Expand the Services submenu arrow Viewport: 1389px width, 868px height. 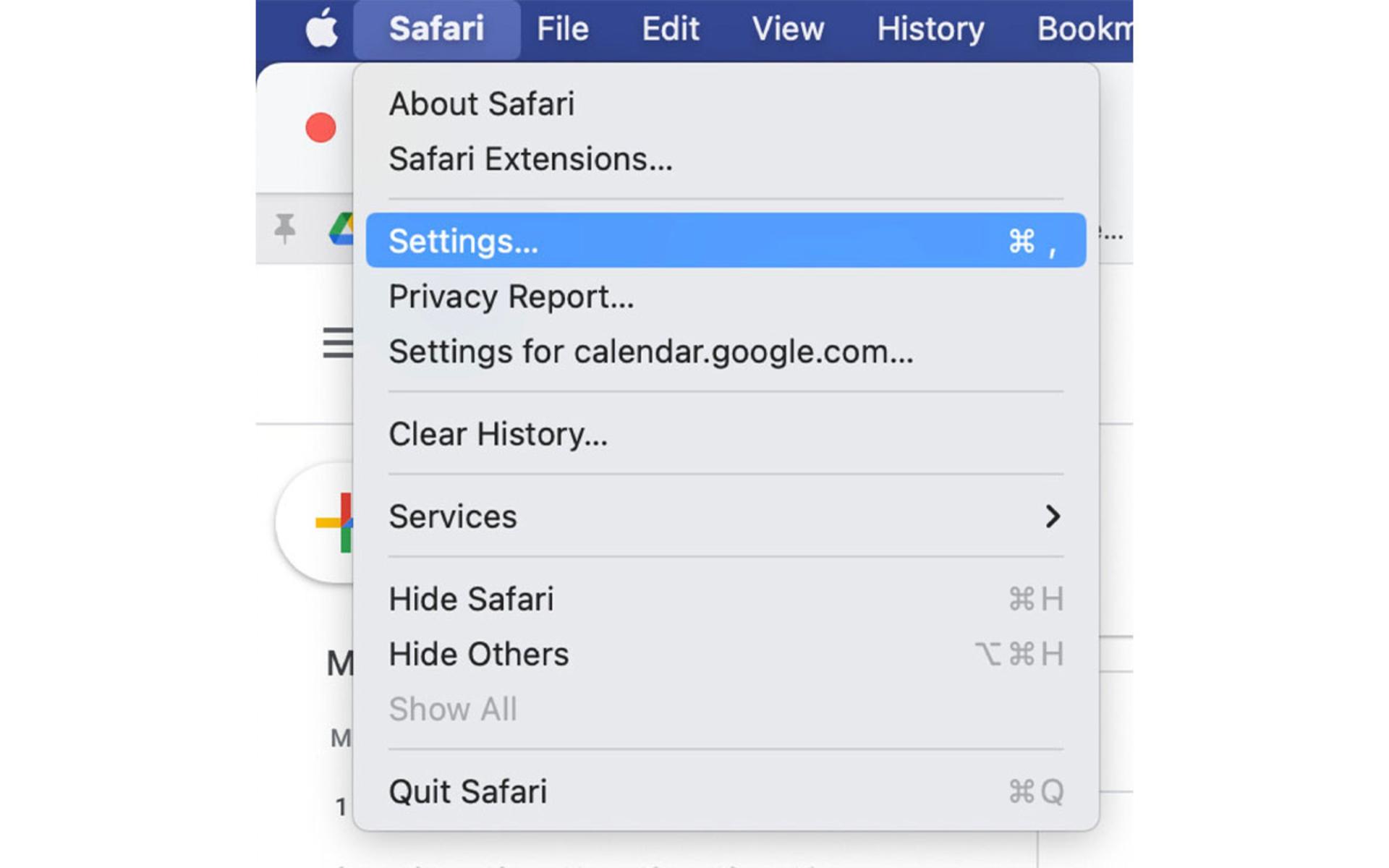[1053, 516]
